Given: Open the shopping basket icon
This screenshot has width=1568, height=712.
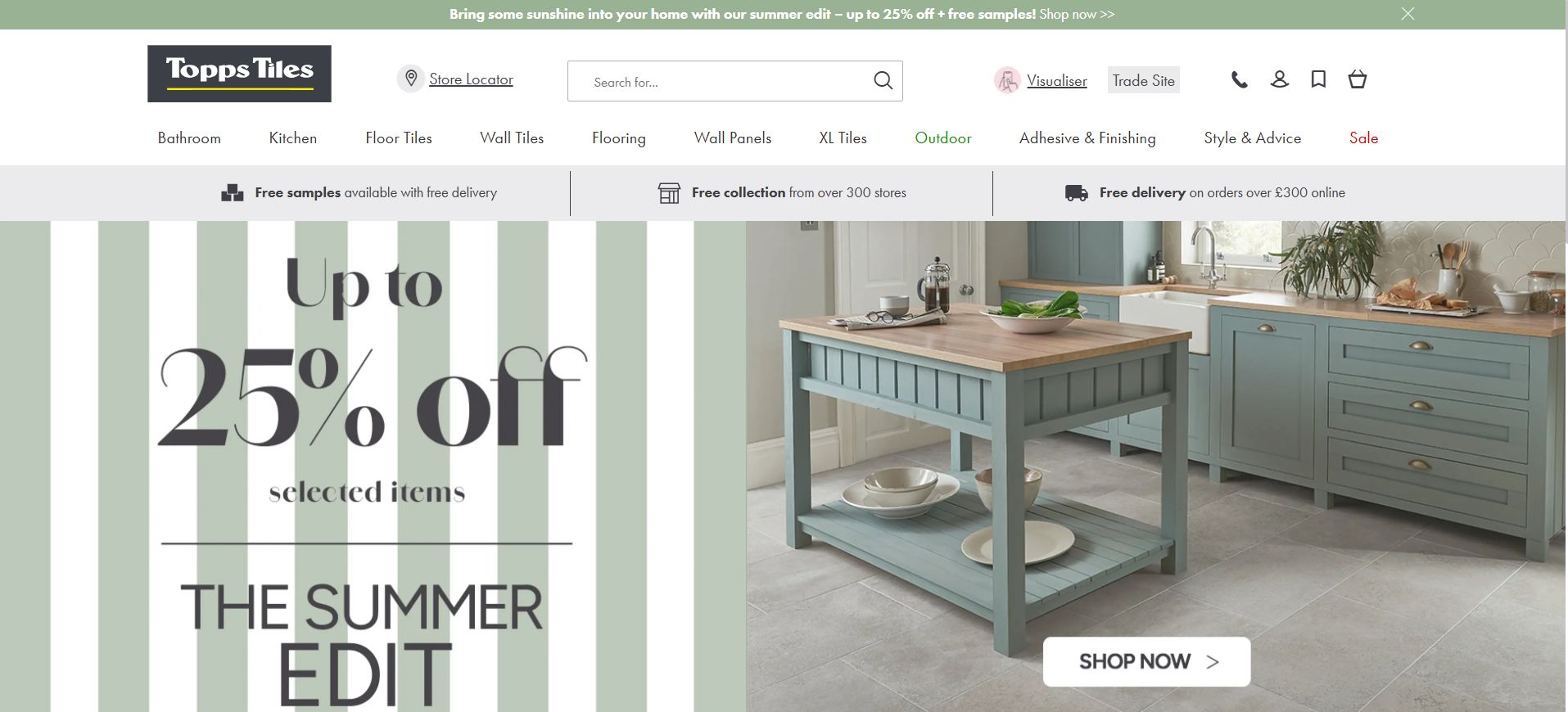Looking at the screenshot, I should click(x=1358, y=79).
